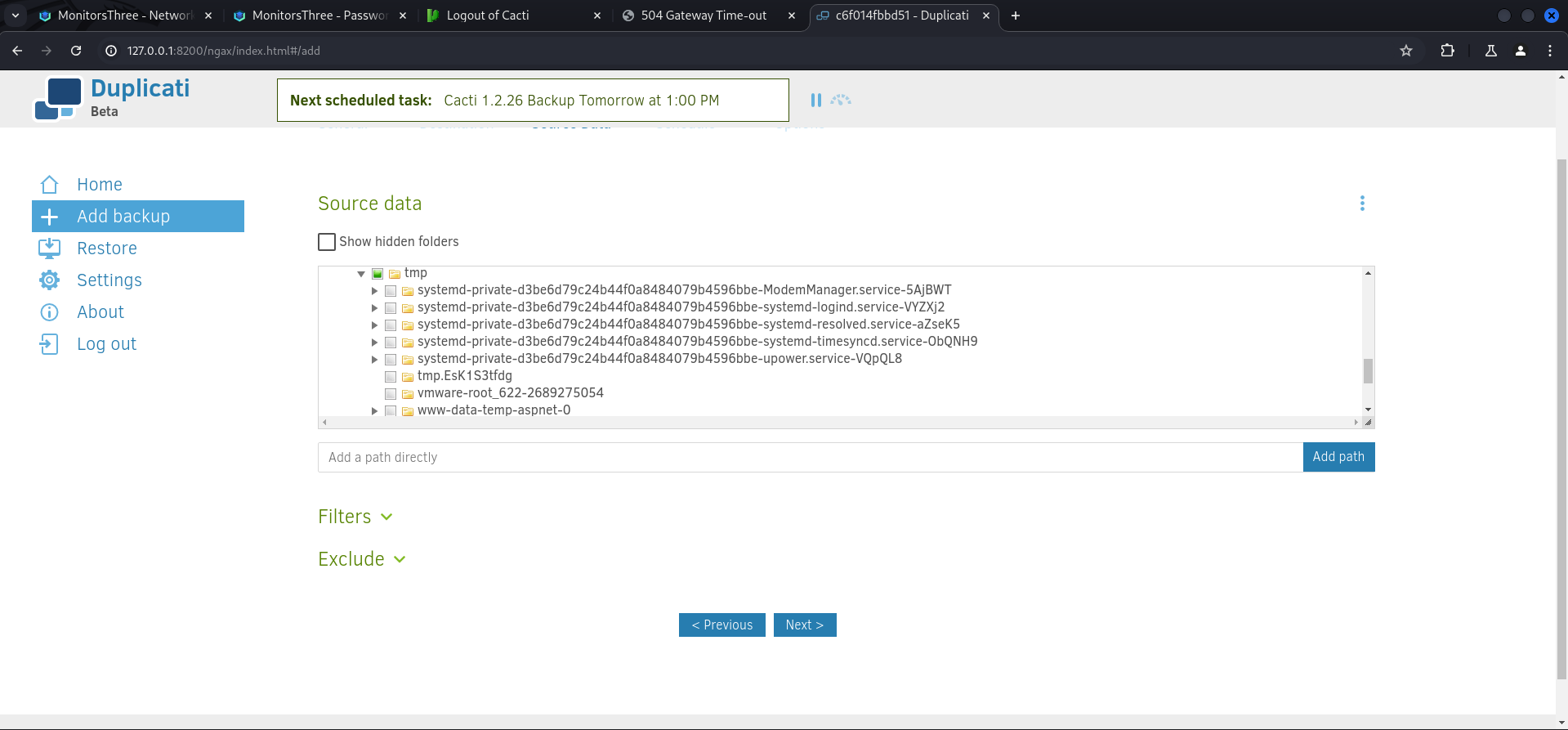The height and width of the screenshot is (730, 1568).
Task: Open the Home menu item
Action: (99, 185)
